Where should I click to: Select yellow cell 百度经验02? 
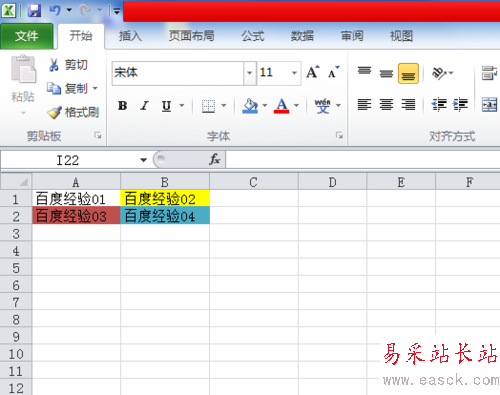(165, 199)
